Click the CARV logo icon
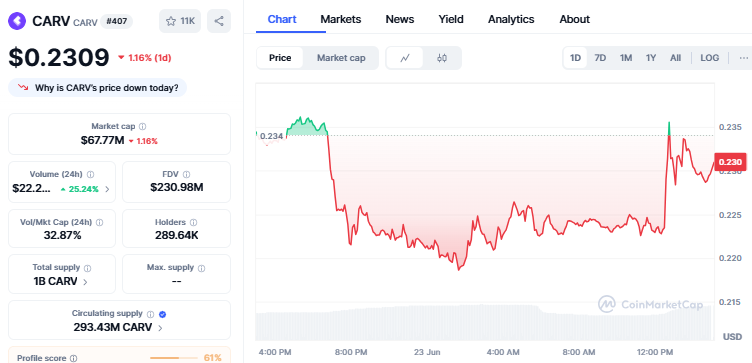The width and height of the screenshot is (752, 363). [17, 21]
